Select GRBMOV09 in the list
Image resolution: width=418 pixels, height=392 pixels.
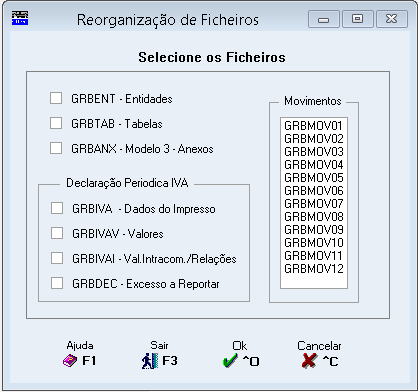click(x=314, y=230)
